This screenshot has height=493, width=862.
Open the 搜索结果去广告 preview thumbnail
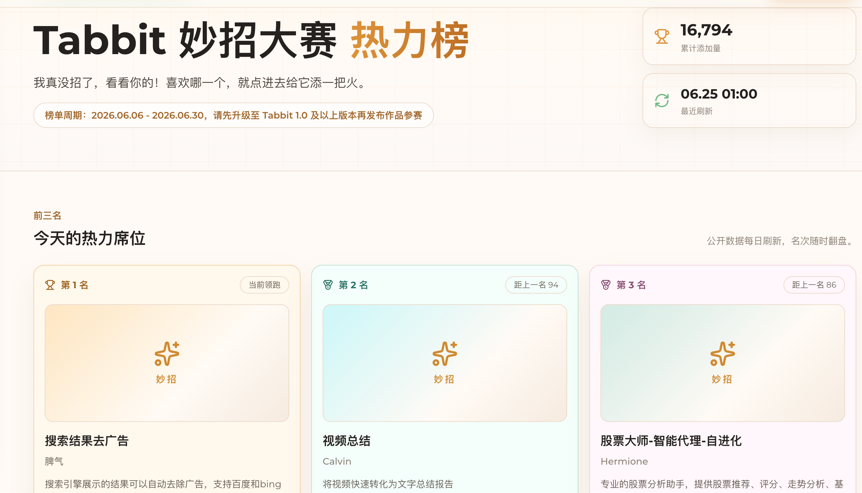coord(167,363)
